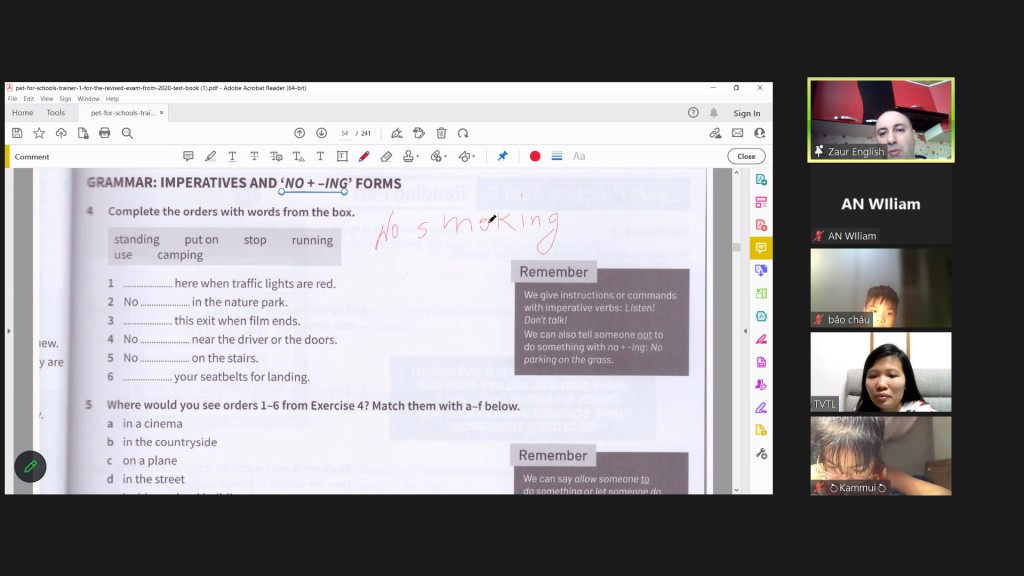The height and width of the screenshot is (576, 1024).
Task: Click the Sign In button
Action: tap(746, 113)
